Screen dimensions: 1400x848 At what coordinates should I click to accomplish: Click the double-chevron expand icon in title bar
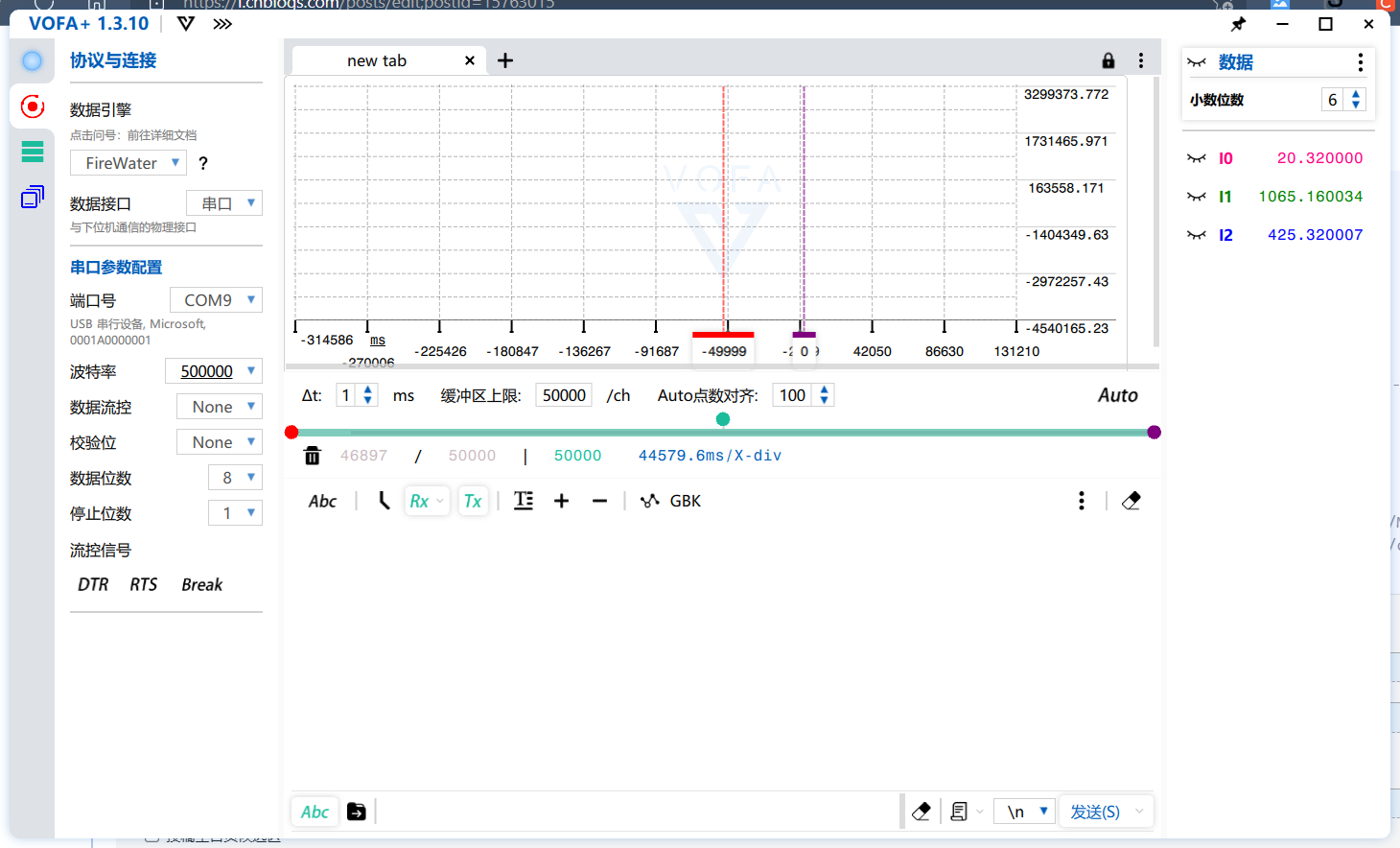click(222, 24)
